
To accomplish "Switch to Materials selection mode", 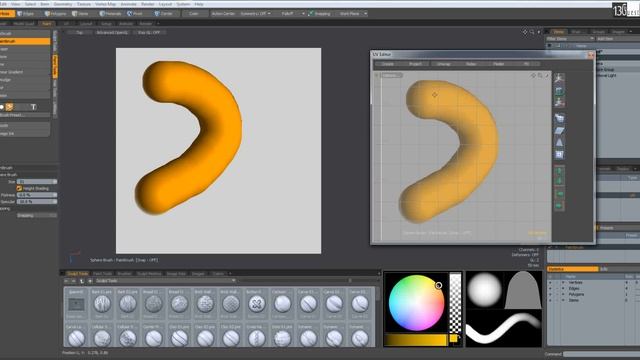I will point(110,13).
